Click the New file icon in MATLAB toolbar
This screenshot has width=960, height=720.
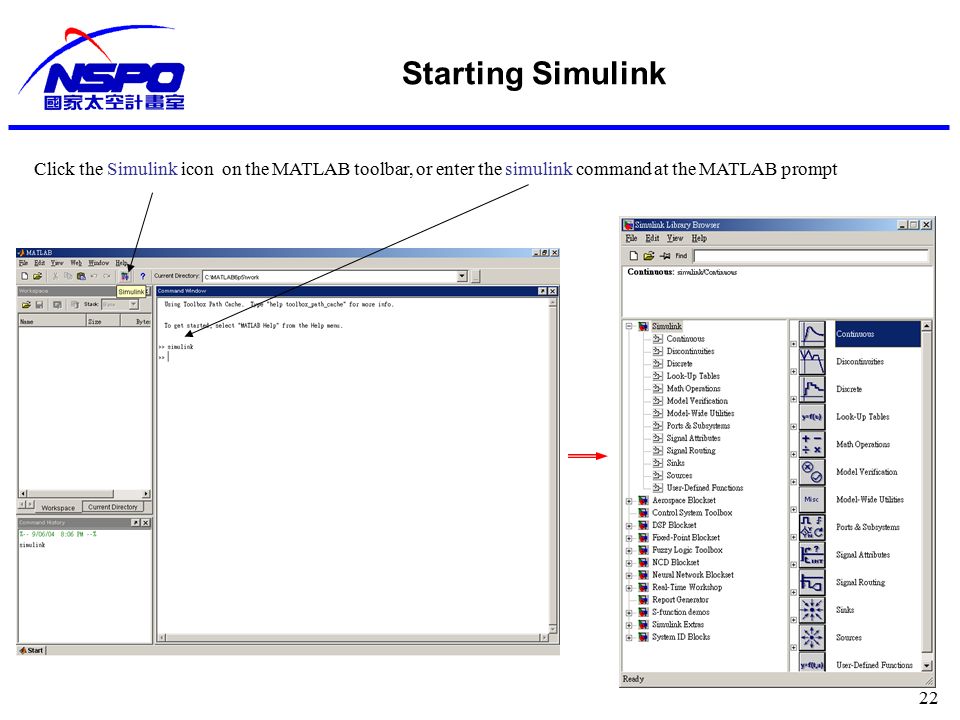click(24, 277)
